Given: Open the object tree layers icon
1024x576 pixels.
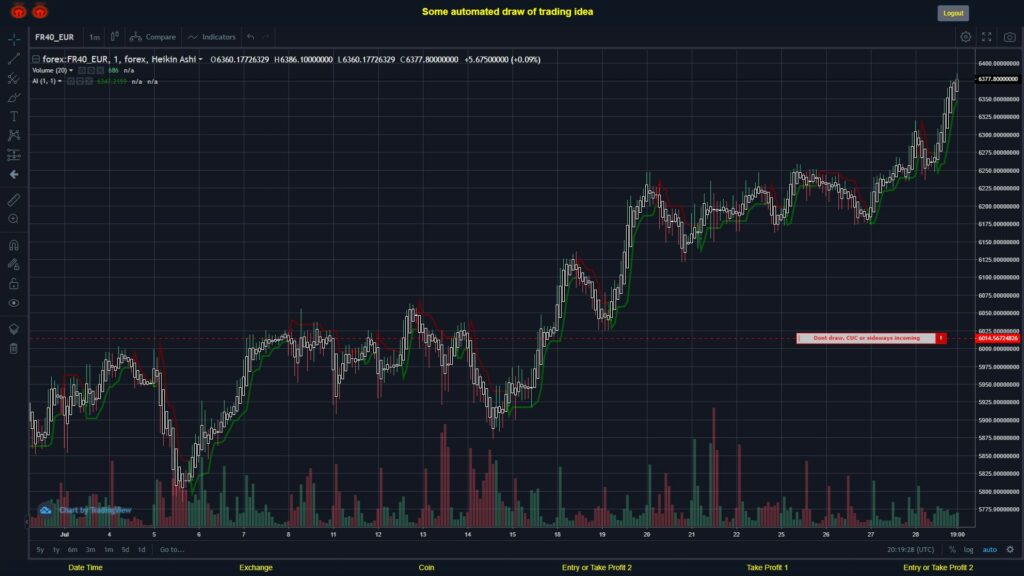Looking at the screenshot, I should click(14, 328).
